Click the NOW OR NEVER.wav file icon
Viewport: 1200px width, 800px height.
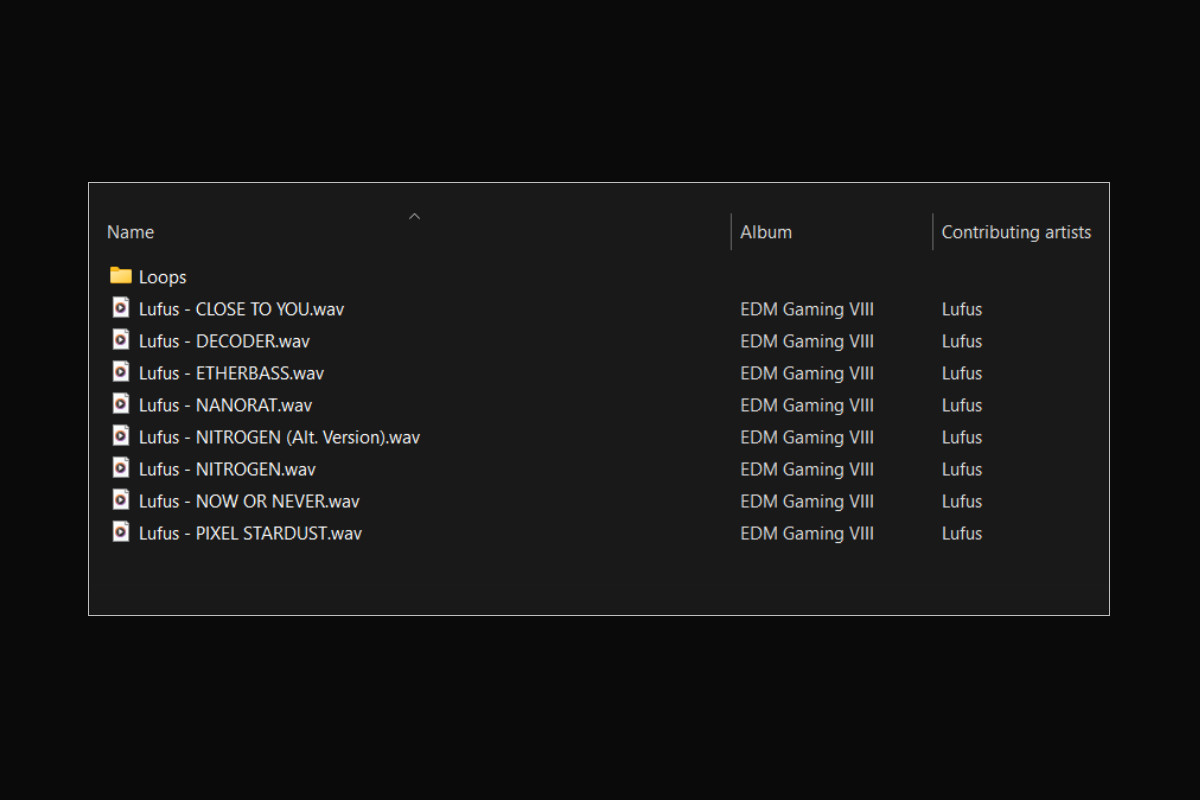pos(121,500)
